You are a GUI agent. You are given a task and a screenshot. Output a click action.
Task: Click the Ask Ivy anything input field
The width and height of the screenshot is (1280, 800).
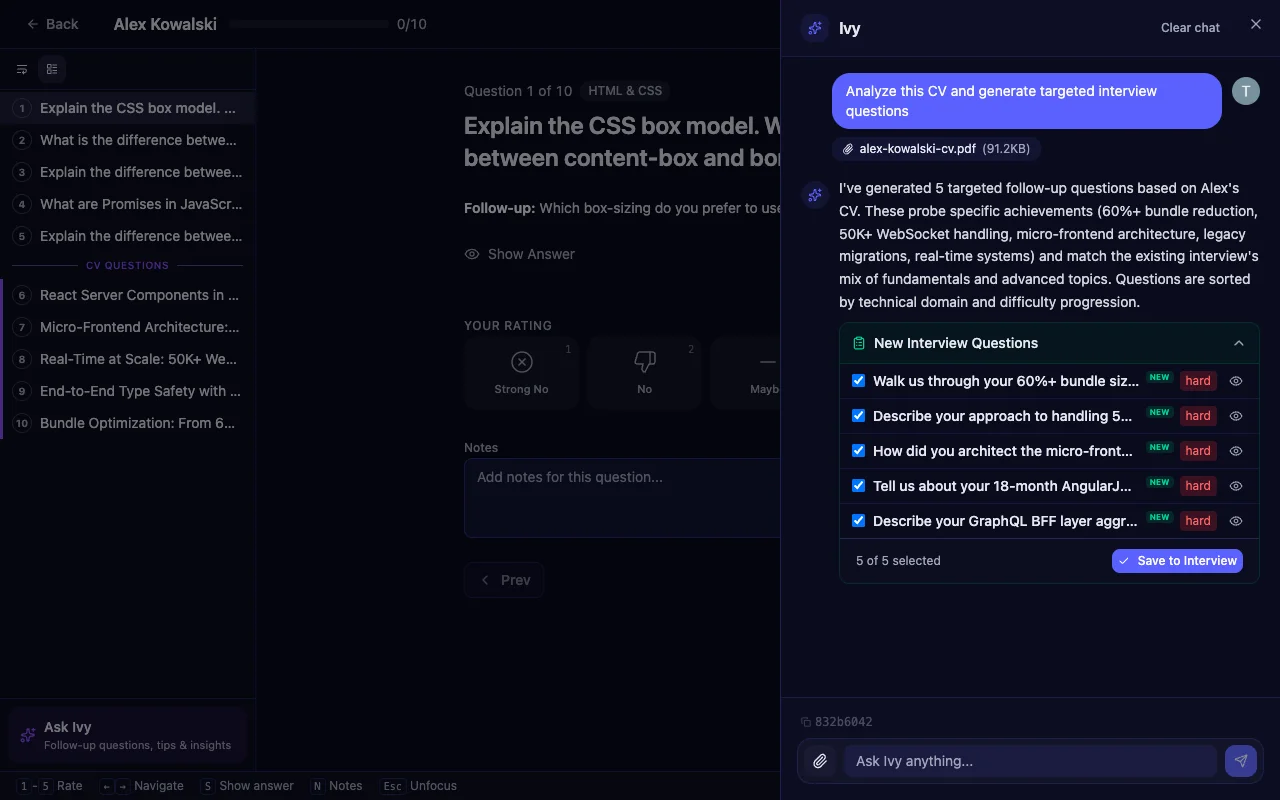click(1030, 761)
